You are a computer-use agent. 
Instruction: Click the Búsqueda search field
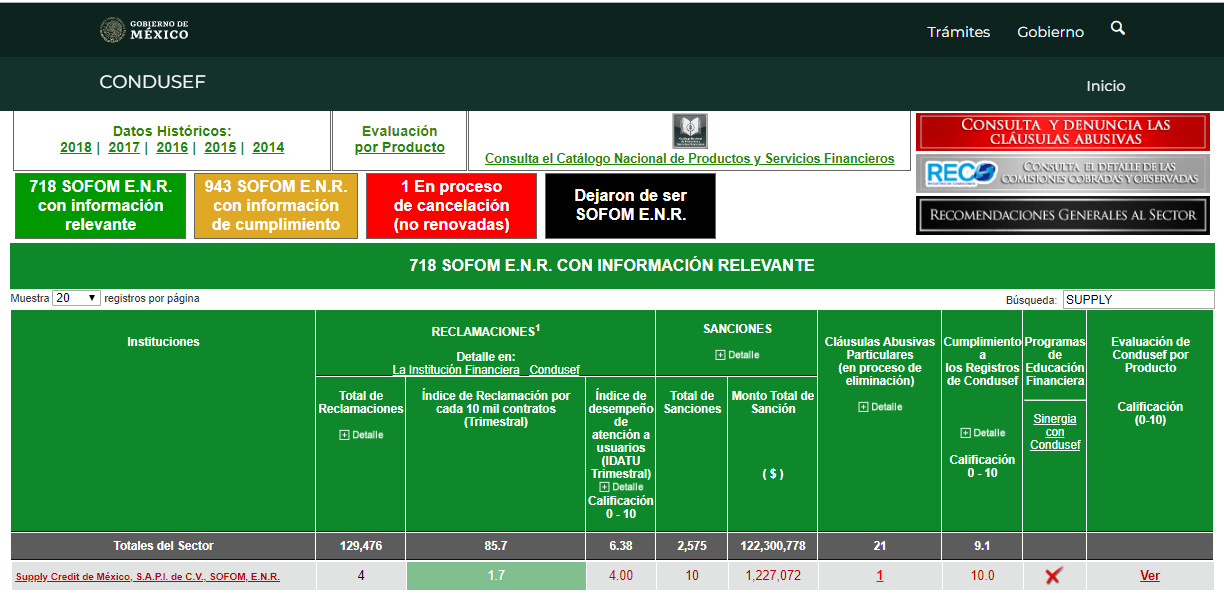tap(1138, 299)
